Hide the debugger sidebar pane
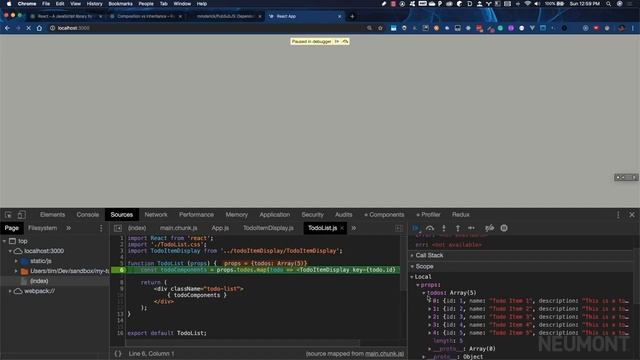 tap(399, 228)
